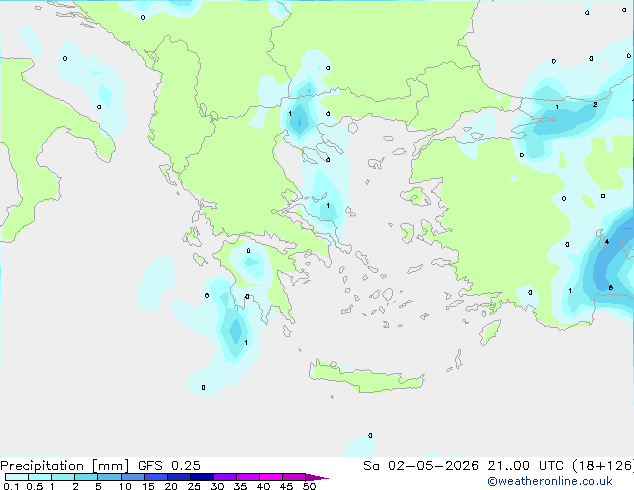Click the '20' legend scale label
The width and height of the screenshot is (634, 490).
pos(171,486)
